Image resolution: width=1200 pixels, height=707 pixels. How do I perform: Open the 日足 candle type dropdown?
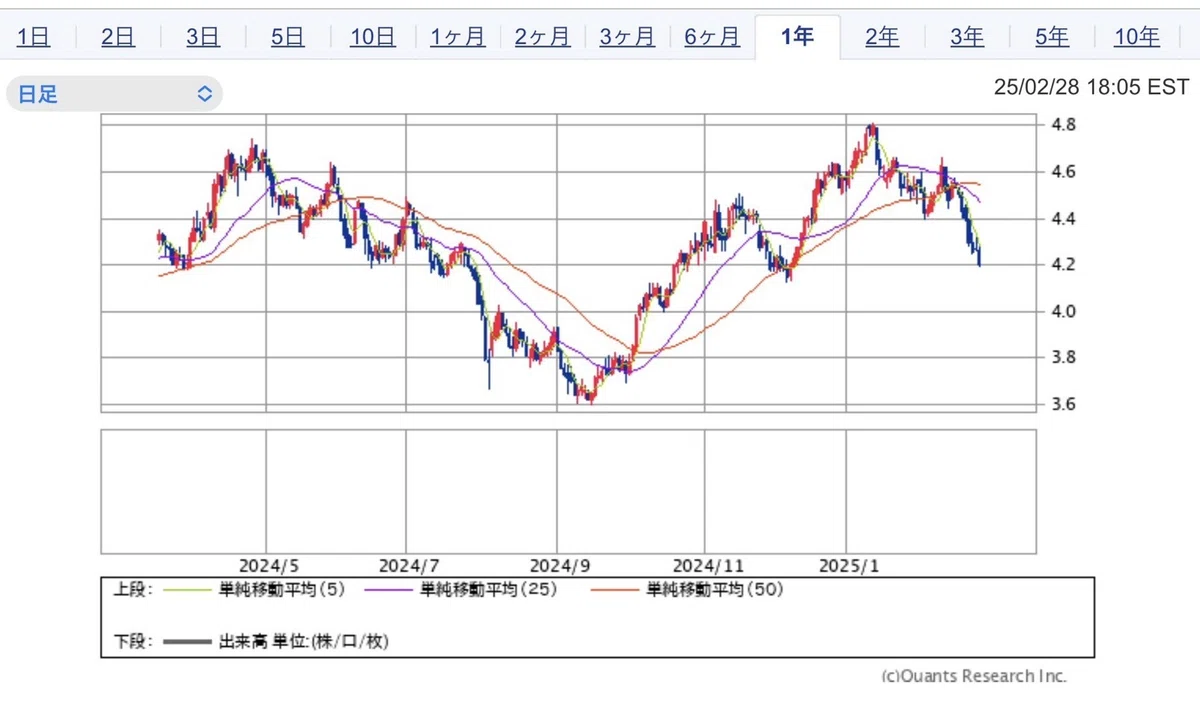(x=114, y=94)
